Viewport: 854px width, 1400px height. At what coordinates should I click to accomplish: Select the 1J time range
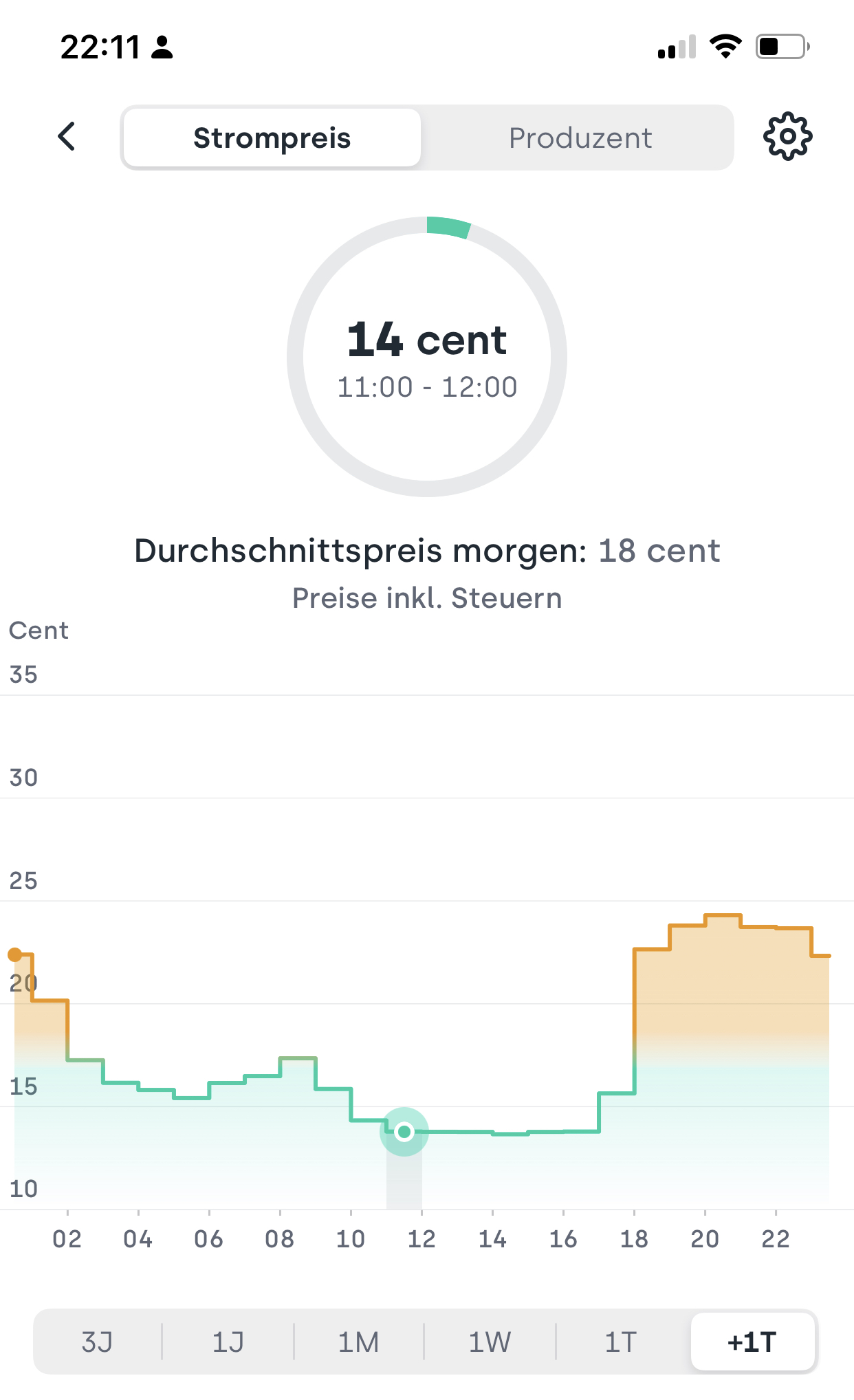(x=228, y=1342)
